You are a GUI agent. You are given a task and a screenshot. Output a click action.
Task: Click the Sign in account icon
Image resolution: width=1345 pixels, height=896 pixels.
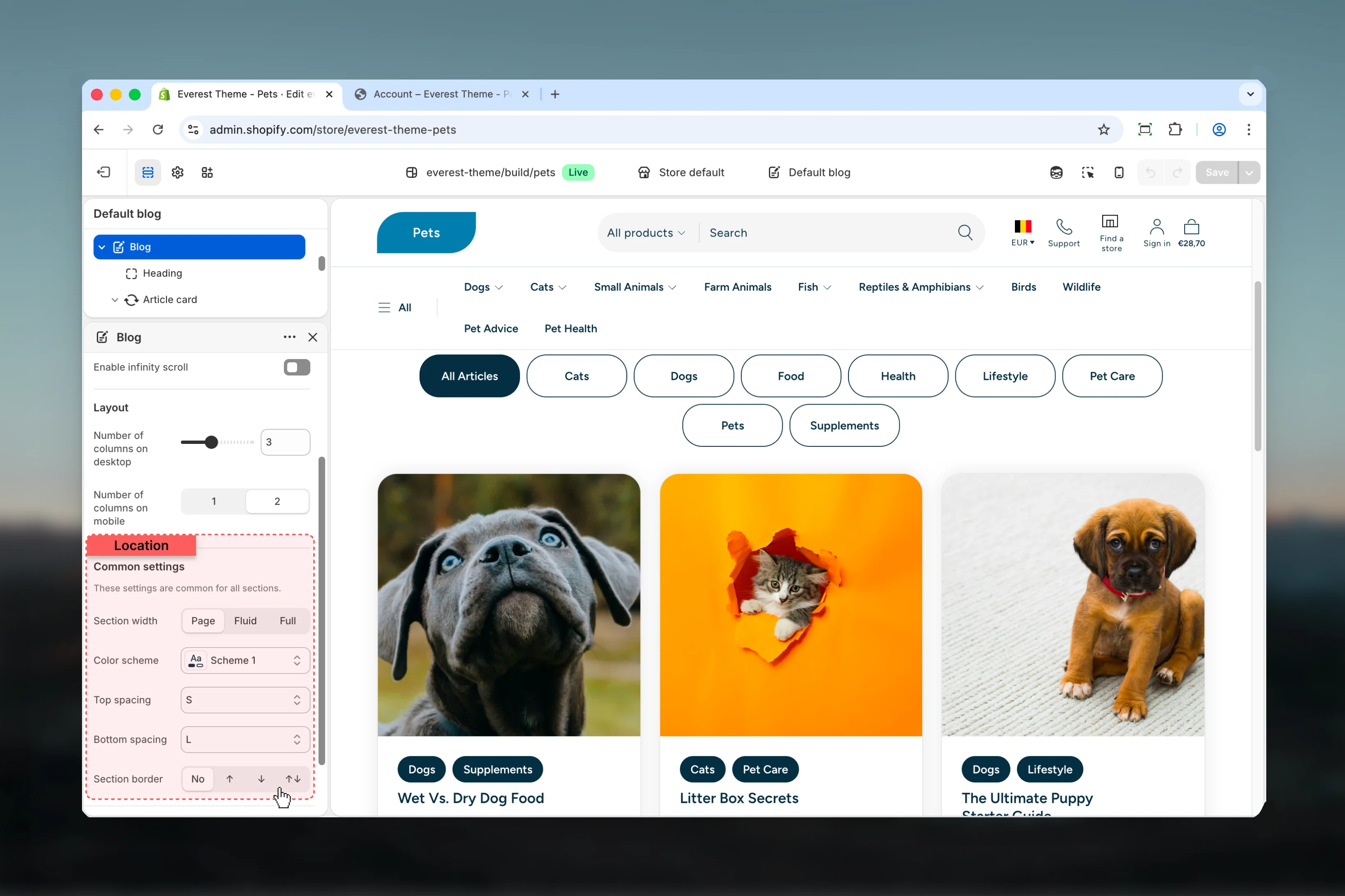1157,227
